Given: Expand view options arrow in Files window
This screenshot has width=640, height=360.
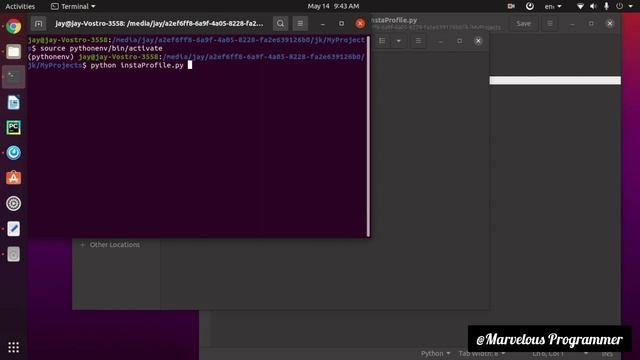Looking at the screenshot, I should point(398,41).
